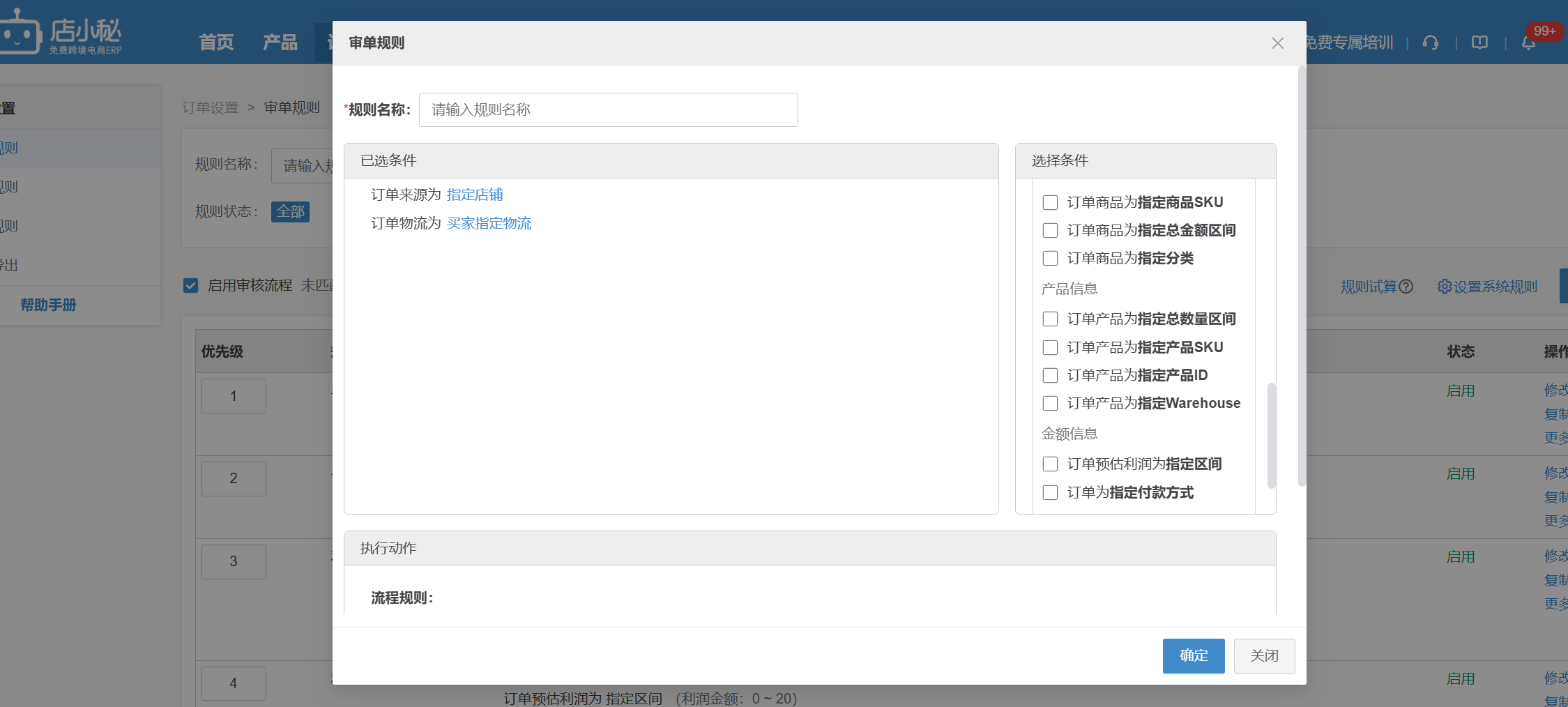The image size is (1568, 707).
Task: Click the 确定 button
Action: coord(1194,655)
